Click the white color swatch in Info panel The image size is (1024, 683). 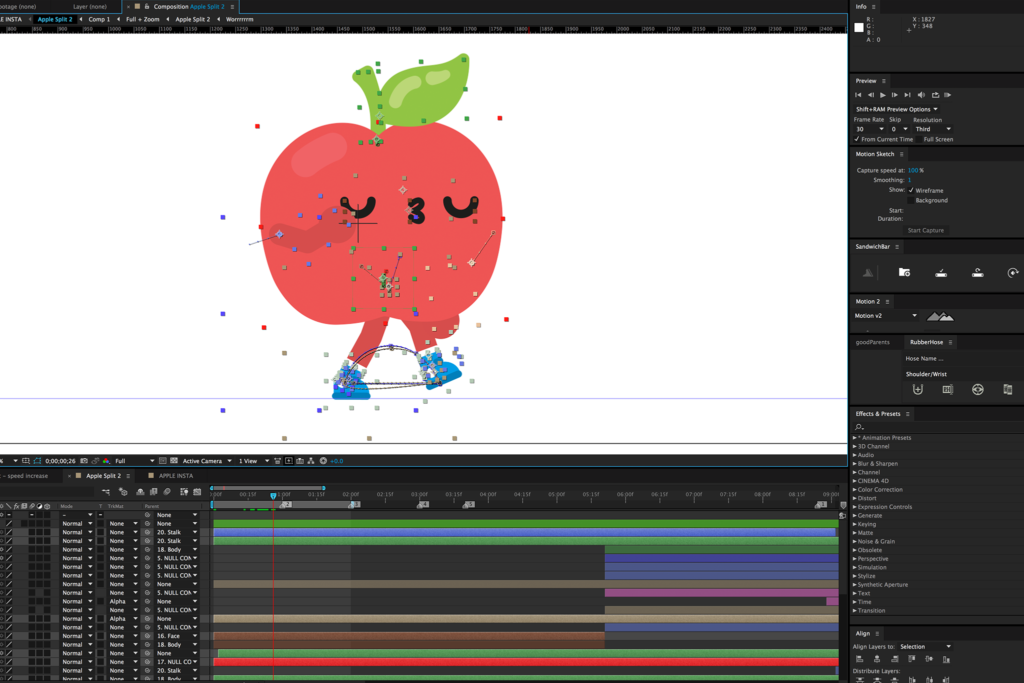[x=858, y=27]
